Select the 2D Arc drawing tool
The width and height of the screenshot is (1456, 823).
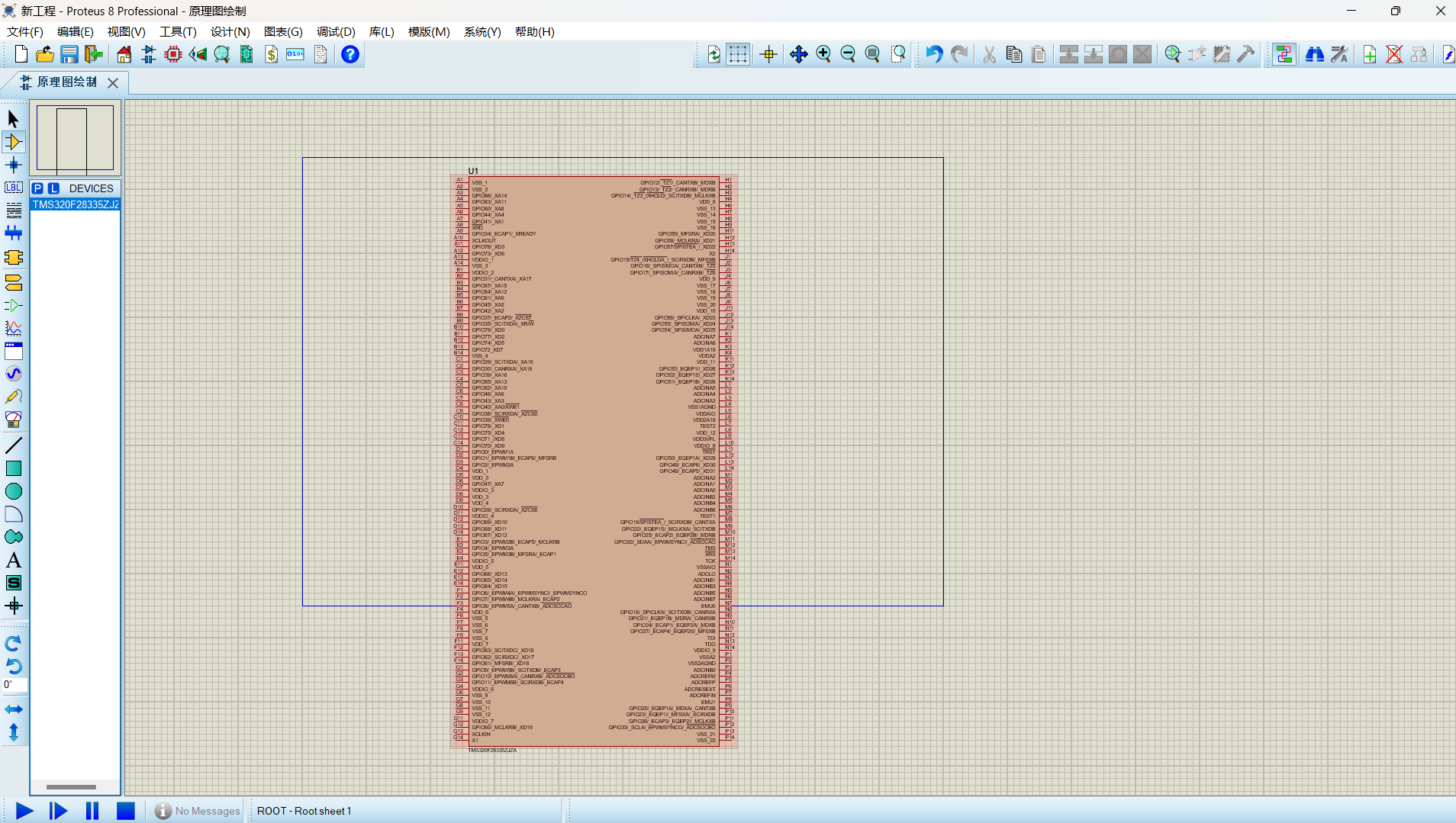coord(13,514)
